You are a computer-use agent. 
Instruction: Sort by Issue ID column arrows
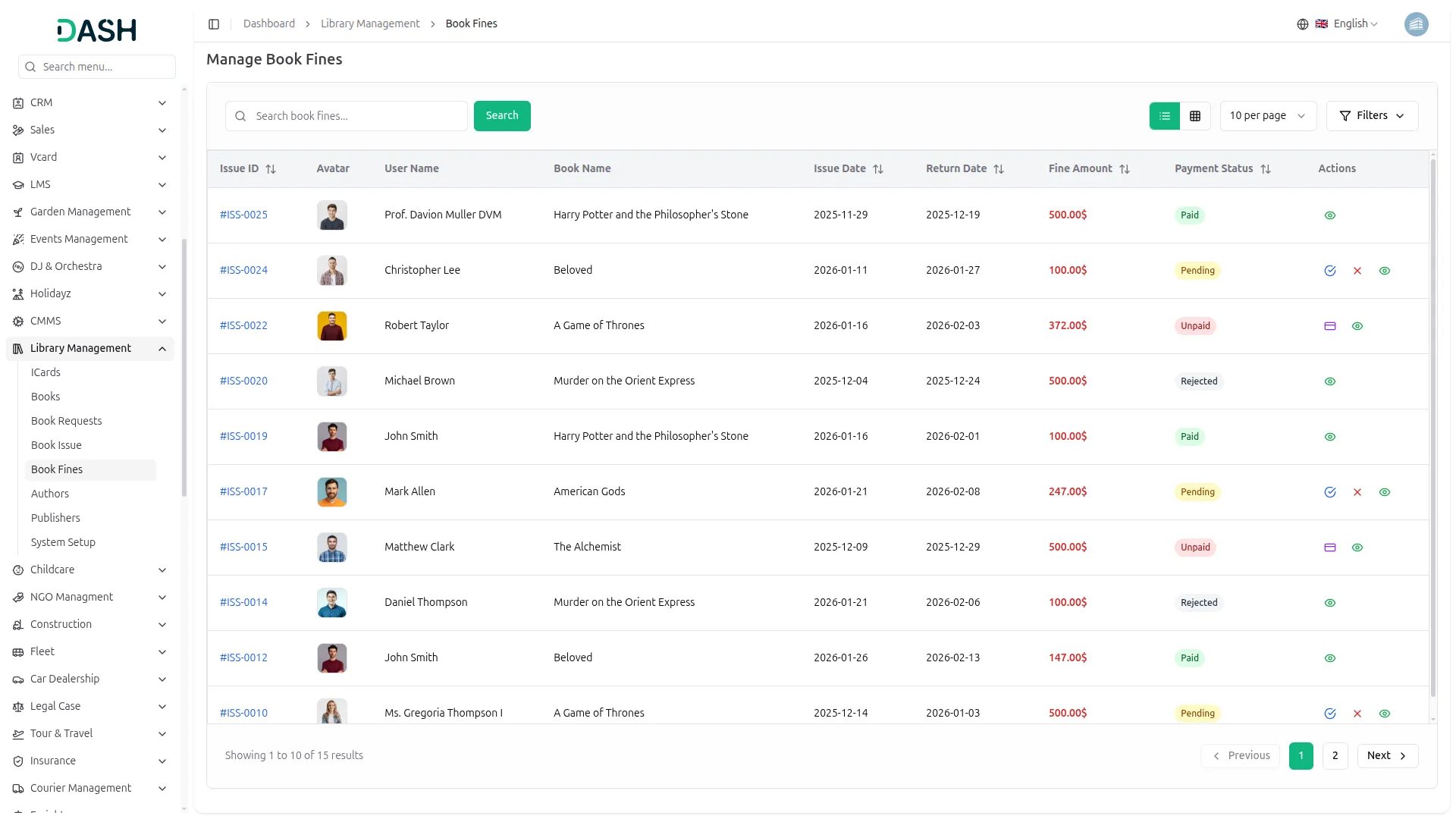point(271,169)
